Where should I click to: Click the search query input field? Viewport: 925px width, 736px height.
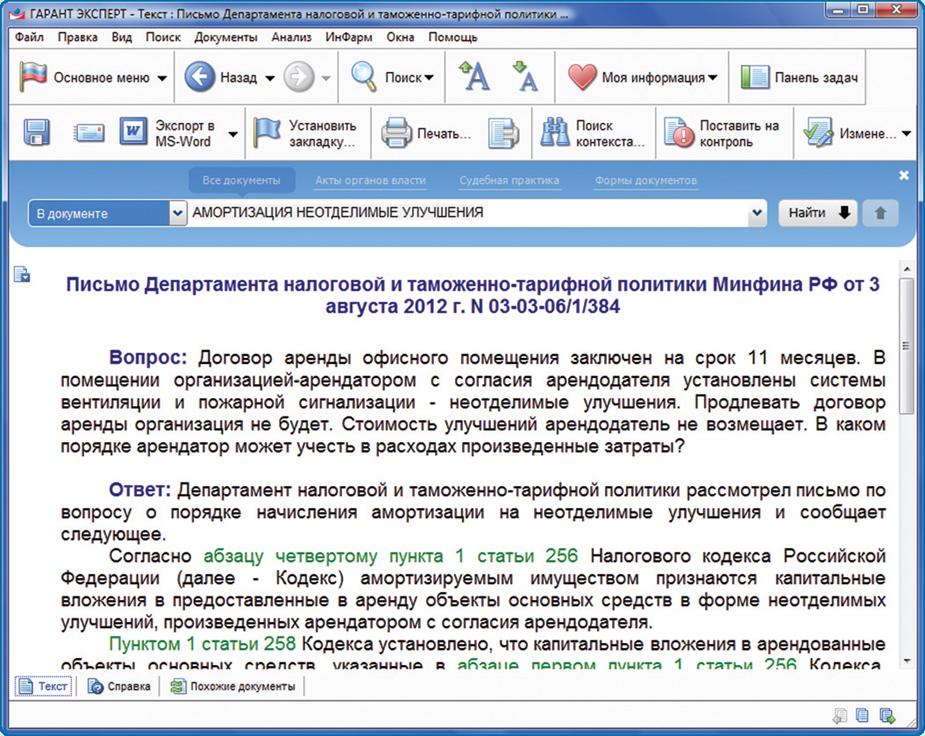point(470,213)
